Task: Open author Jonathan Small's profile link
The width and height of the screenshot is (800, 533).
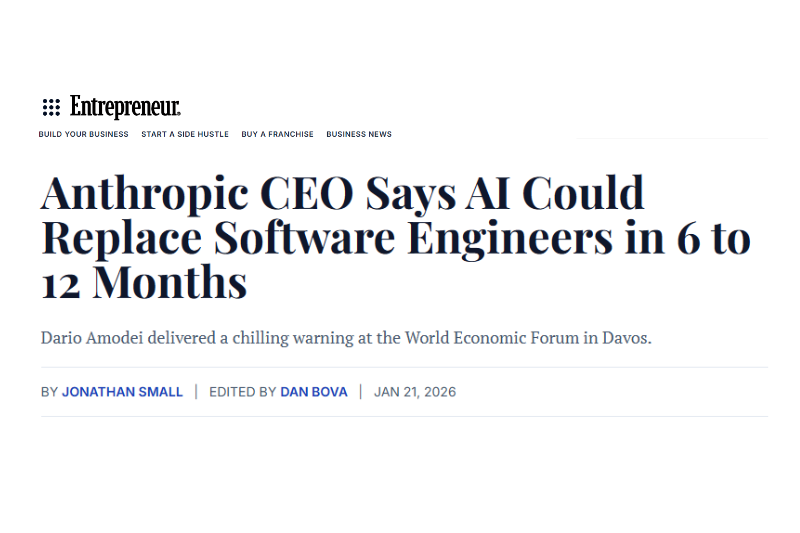Action: (x=122, y=392)
